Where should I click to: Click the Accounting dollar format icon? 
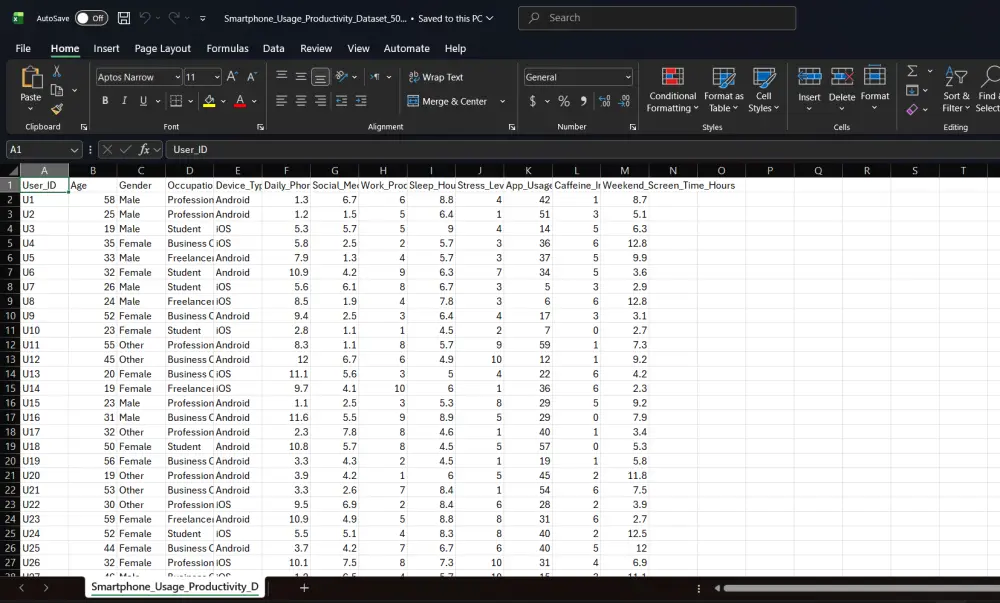click(x=533, y=101)
